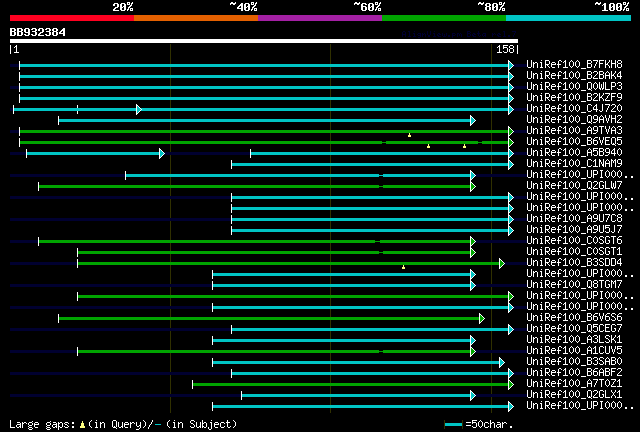Select label UniRef100_C0SGT6
This screenshot has width=640, height=432.
click(x=574, y=241)
